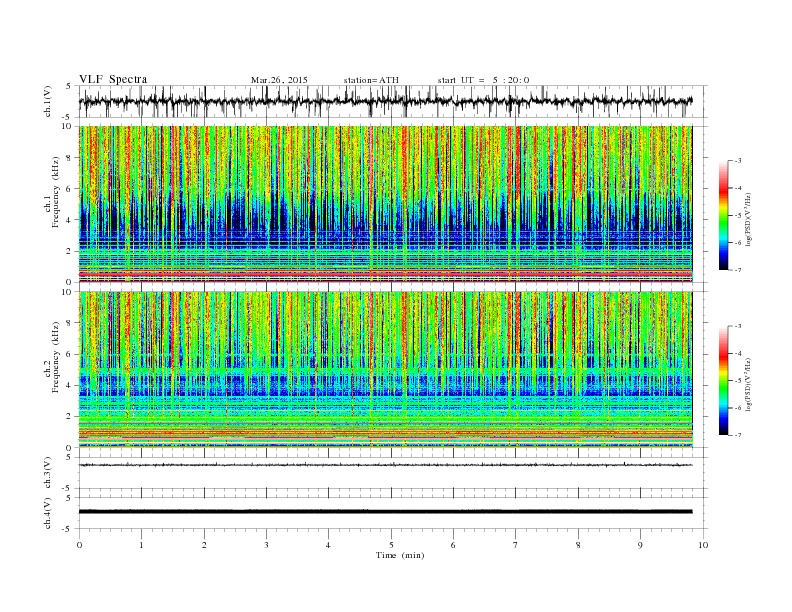792x612 pixels.
Task: Click the ch.1 "Frequency (kHz)" axis label
Action: [56, 192]
